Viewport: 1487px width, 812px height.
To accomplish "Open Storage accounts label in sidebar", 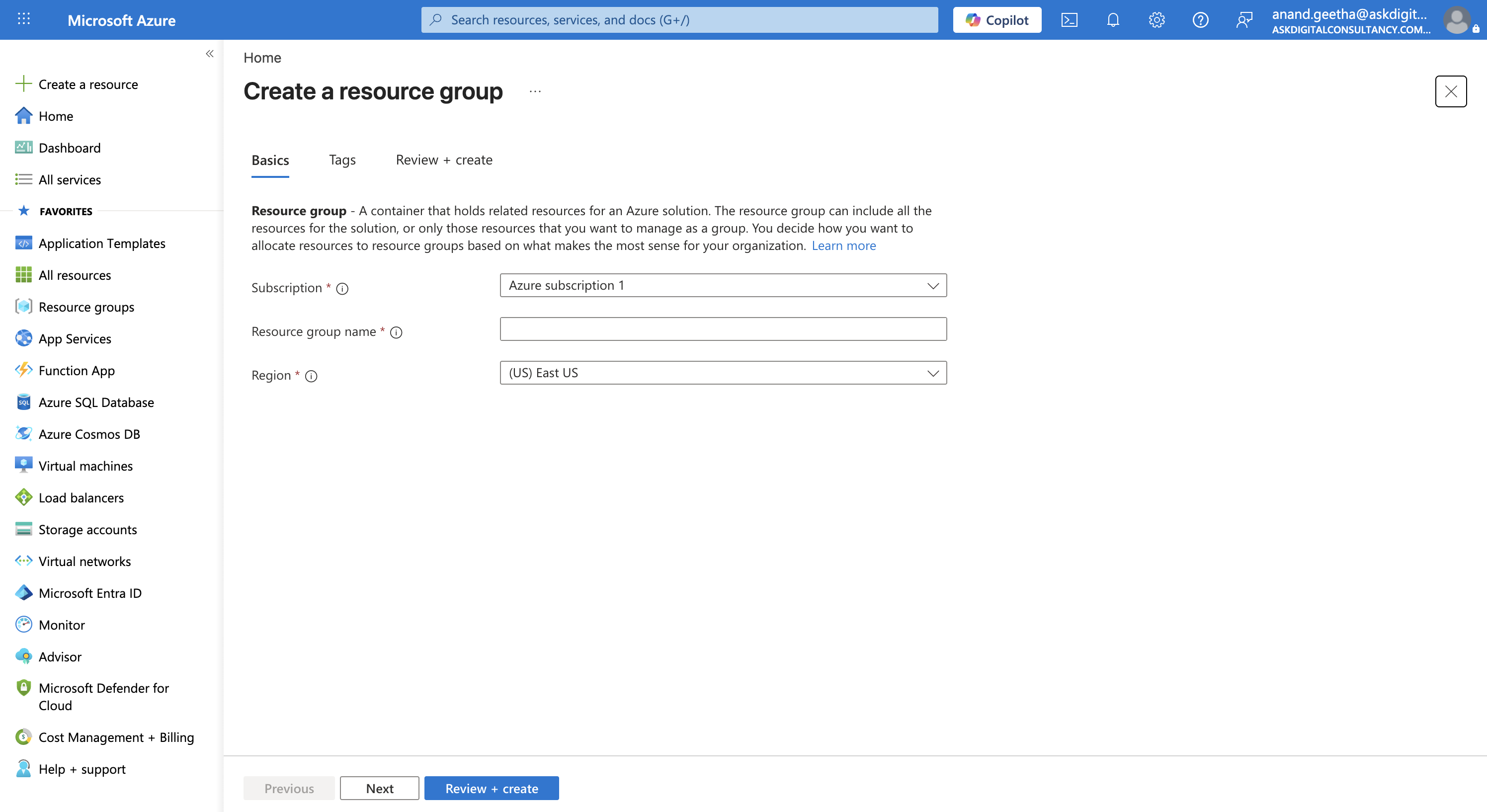I will [x=88, y=529].
